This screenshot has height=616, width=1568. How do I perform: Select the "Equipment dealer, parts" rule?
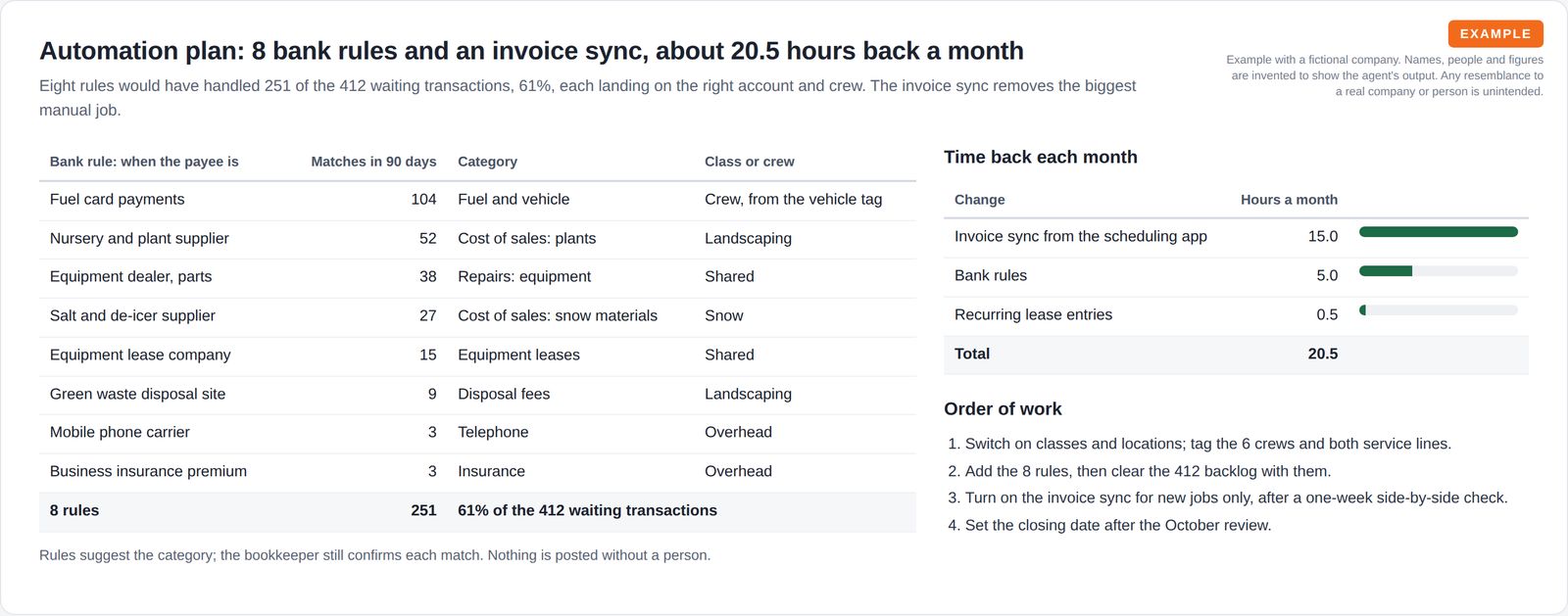click(130, 277)
